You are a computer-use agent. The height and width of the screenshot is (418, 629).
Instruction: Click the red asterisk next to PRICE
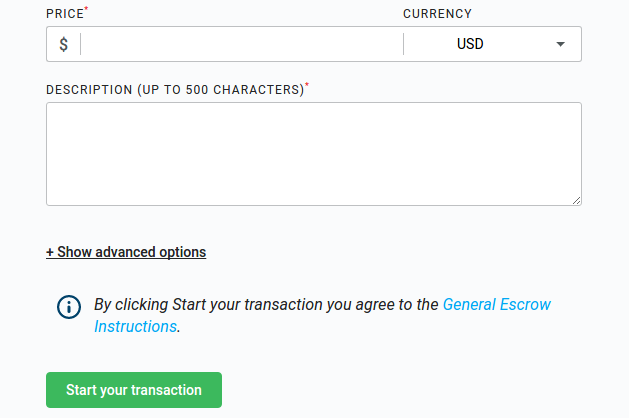(x=86, y=8)
